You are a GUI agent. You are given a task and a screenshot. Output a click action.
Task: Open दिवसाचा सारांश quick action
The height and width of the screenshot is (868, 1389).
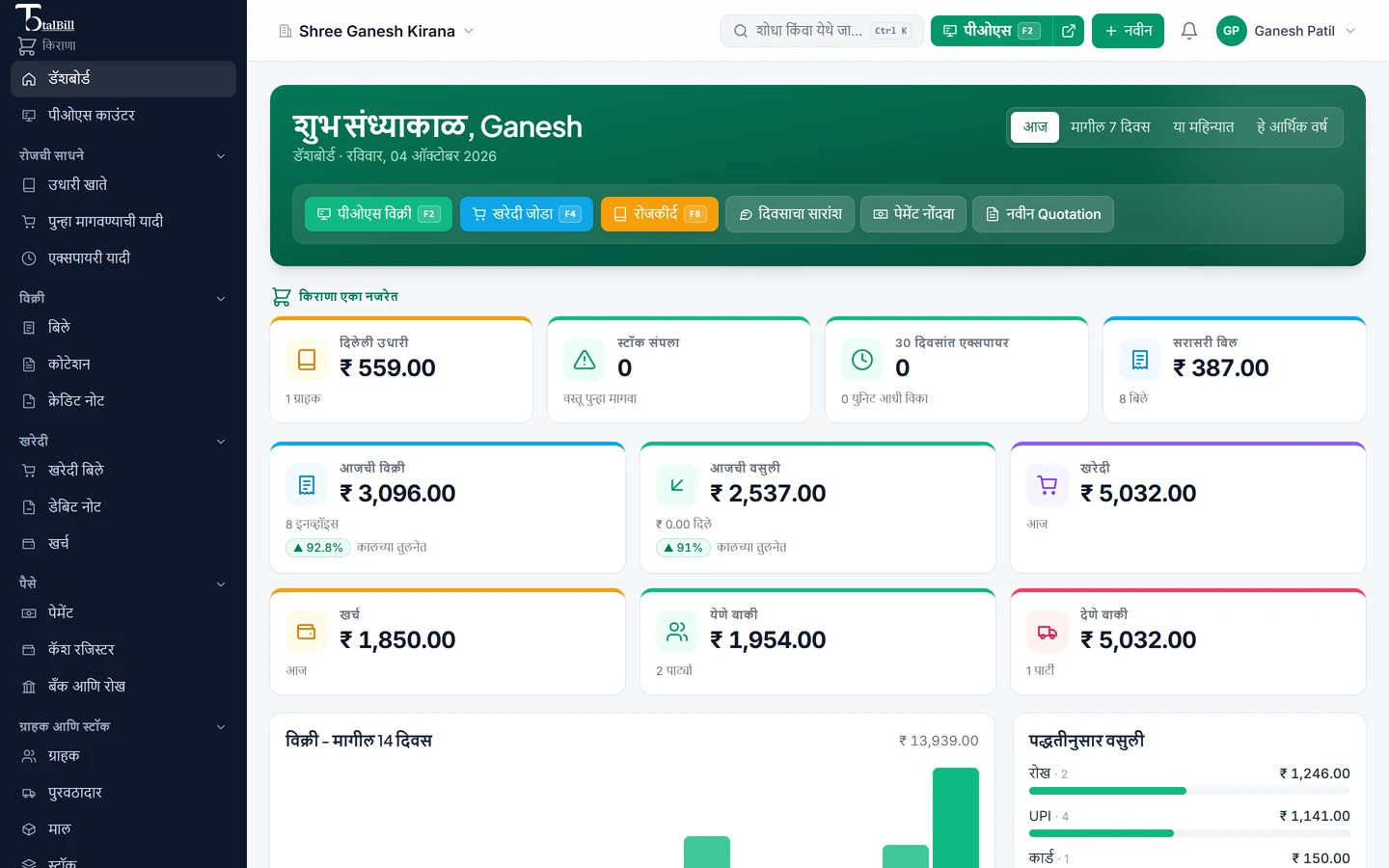[790, 214]
